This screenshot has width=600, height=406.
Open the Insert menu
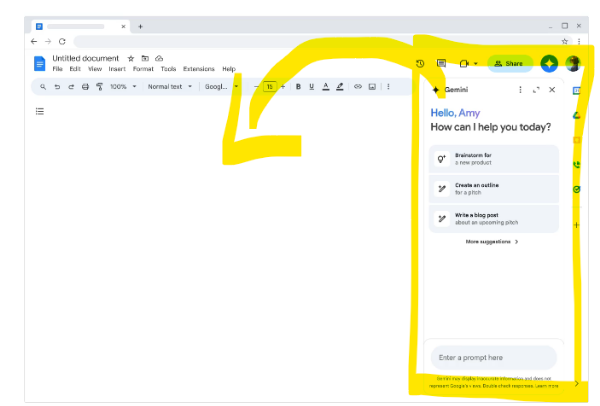(x=117, y=69)
